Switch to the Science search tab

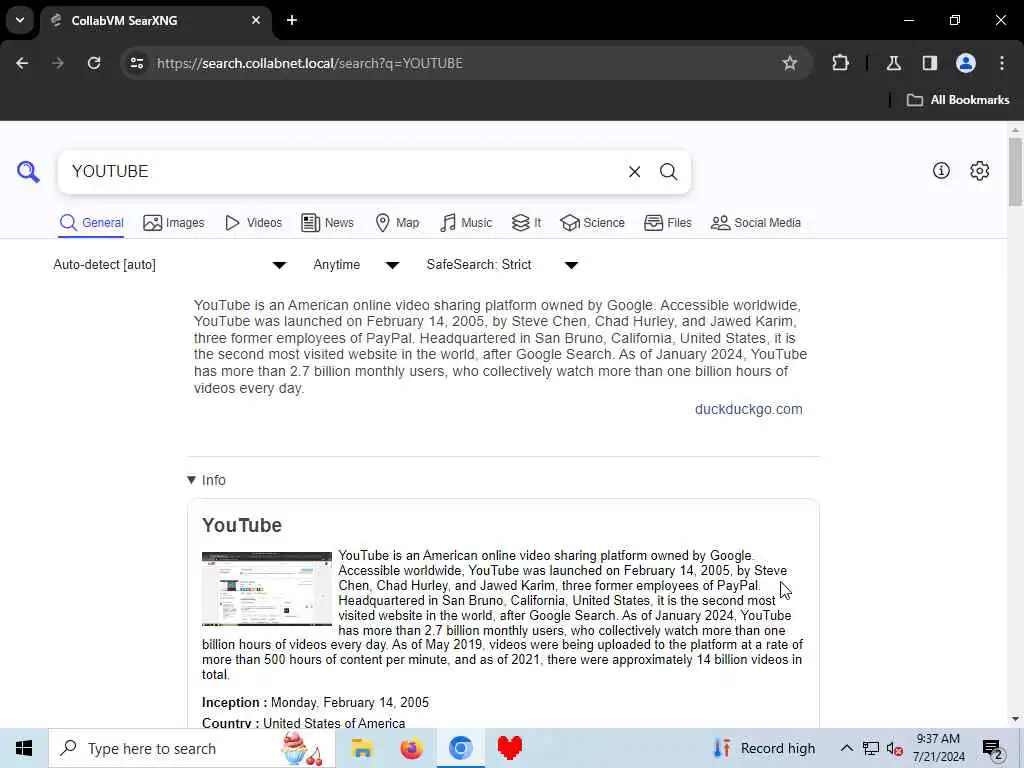(x=592, y=223)
